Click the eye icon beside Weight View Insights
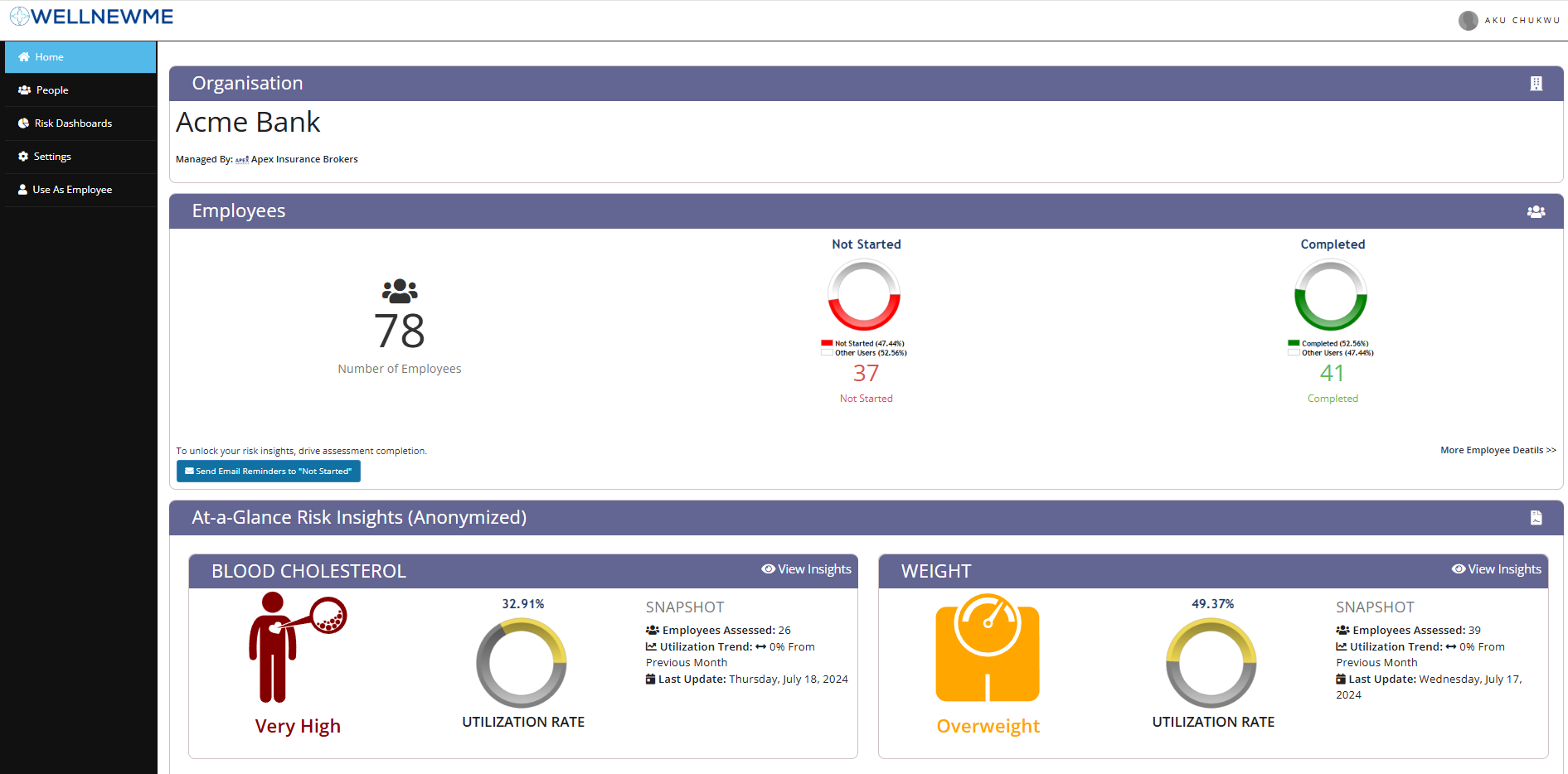1568x774 pixels. (x=1458, y=568)
